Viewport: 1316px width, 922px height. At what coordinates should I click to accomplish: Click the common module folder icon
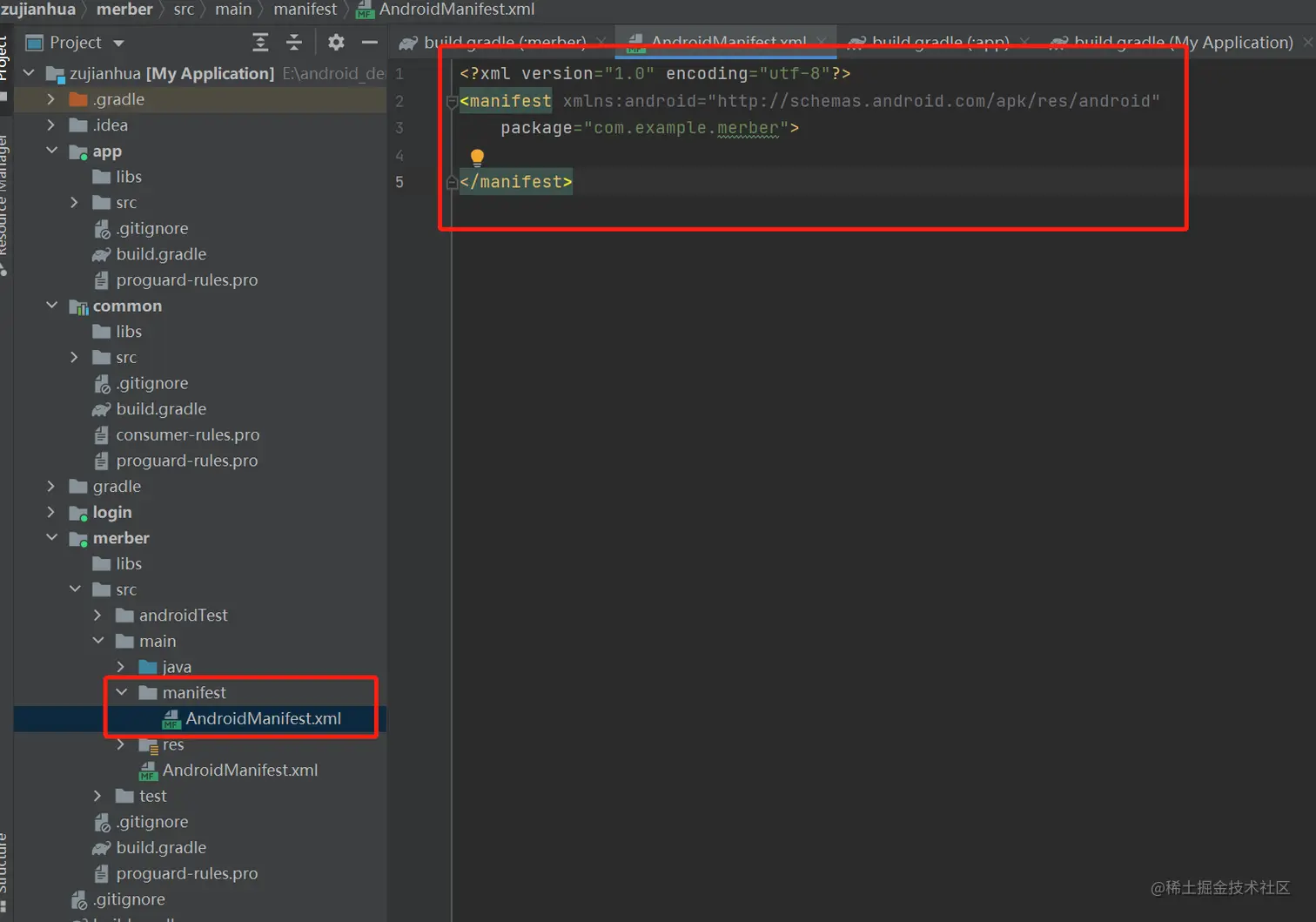click(x=78, y=306)
